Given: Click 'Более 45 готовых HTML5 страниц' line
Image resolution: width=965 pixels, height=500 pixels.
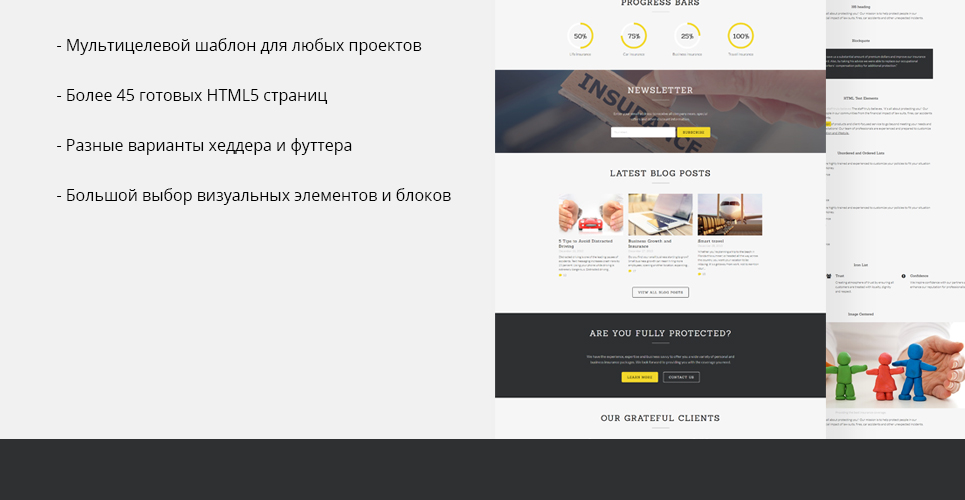Looking at the screenshot, I should pos(191,95).
